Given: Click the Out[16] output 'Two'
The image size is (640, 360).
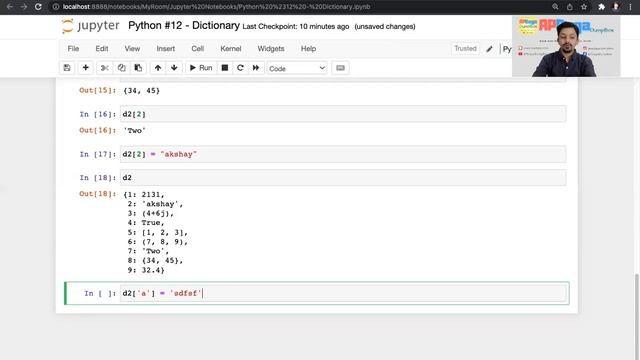Looking at the screenshot, I should coord(134,131).
